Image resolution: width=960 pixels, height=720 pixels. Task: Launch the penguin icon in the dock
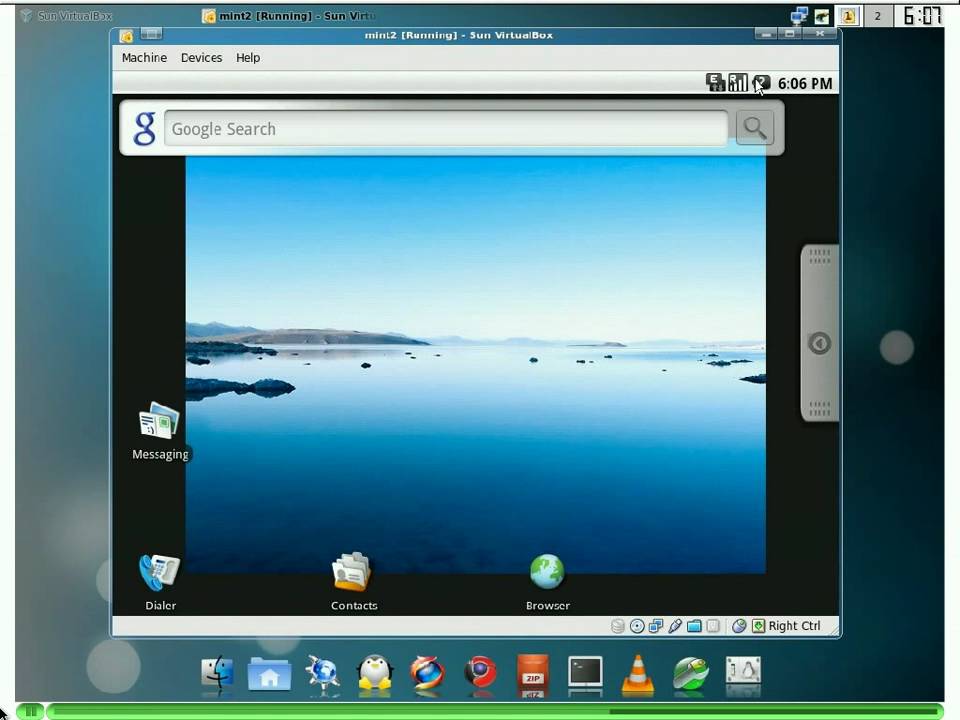coord(375,673)
